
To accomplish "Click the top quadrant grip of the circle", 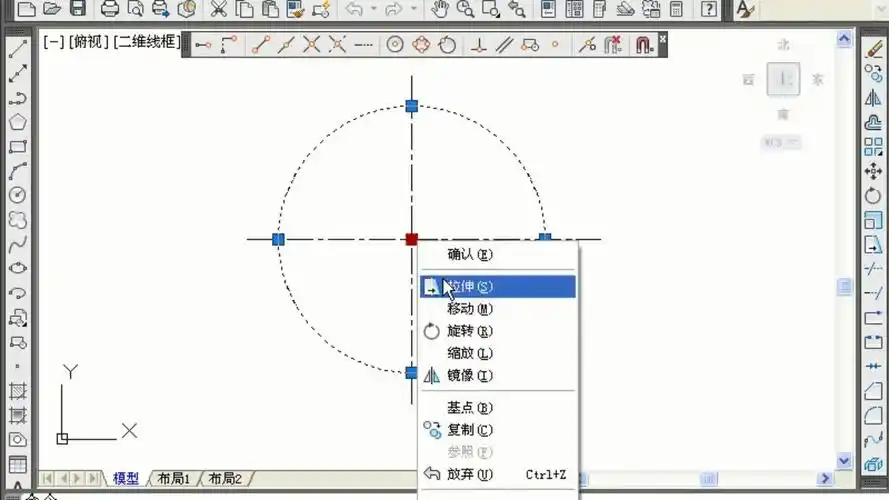I will (412, 106).
